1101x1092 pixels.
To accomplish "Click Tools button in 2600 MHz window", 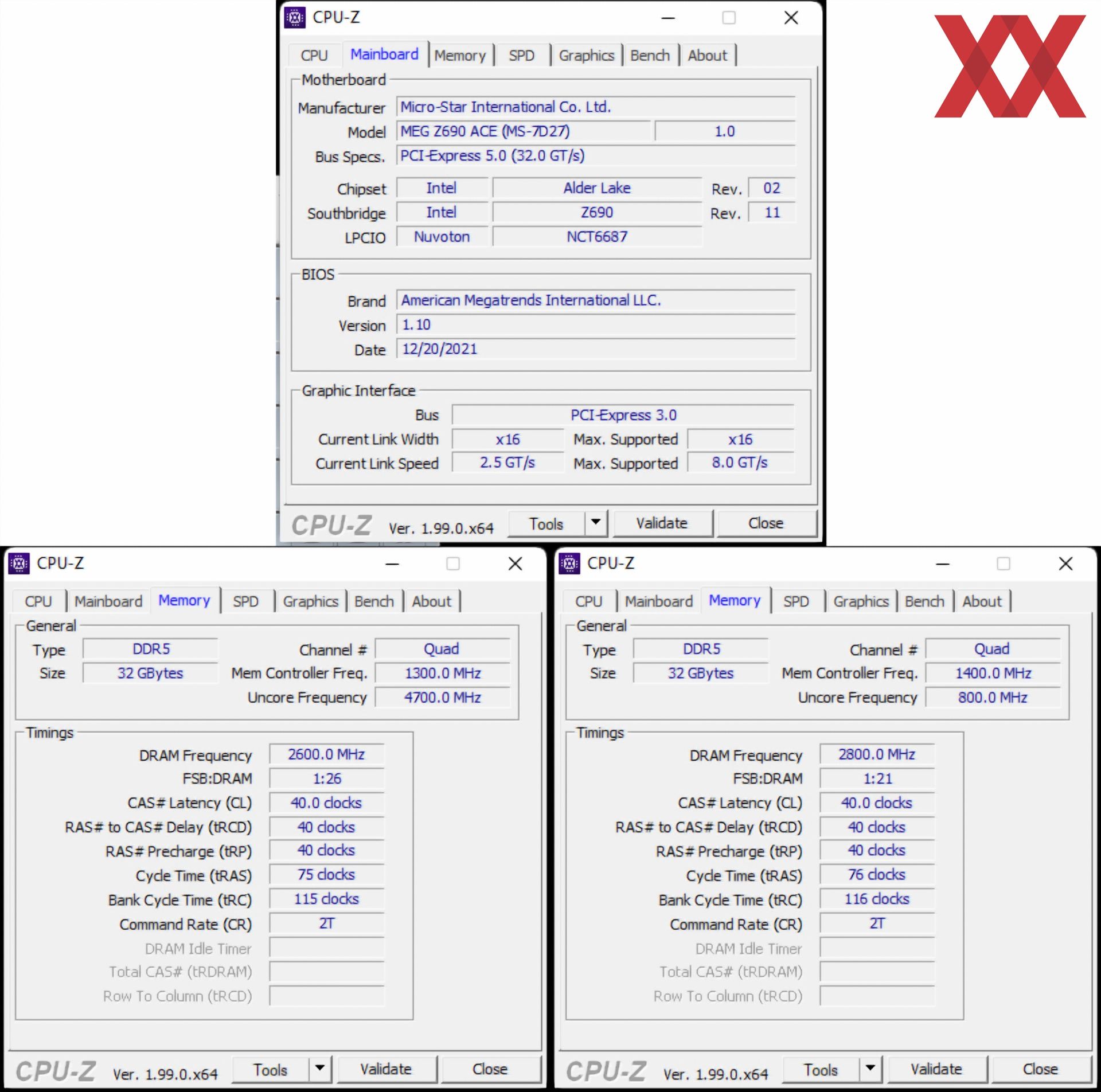I will [271, 1069].
